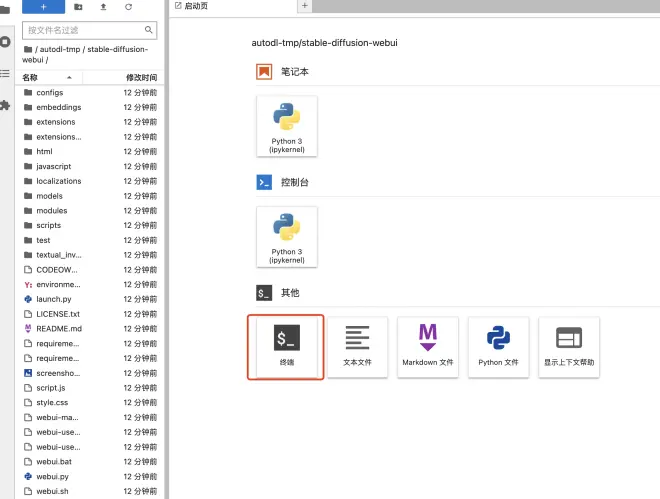Open the html folder
The height and width of the screenshot is (499, 660).
pyautogui.click(x=90, y=151)
